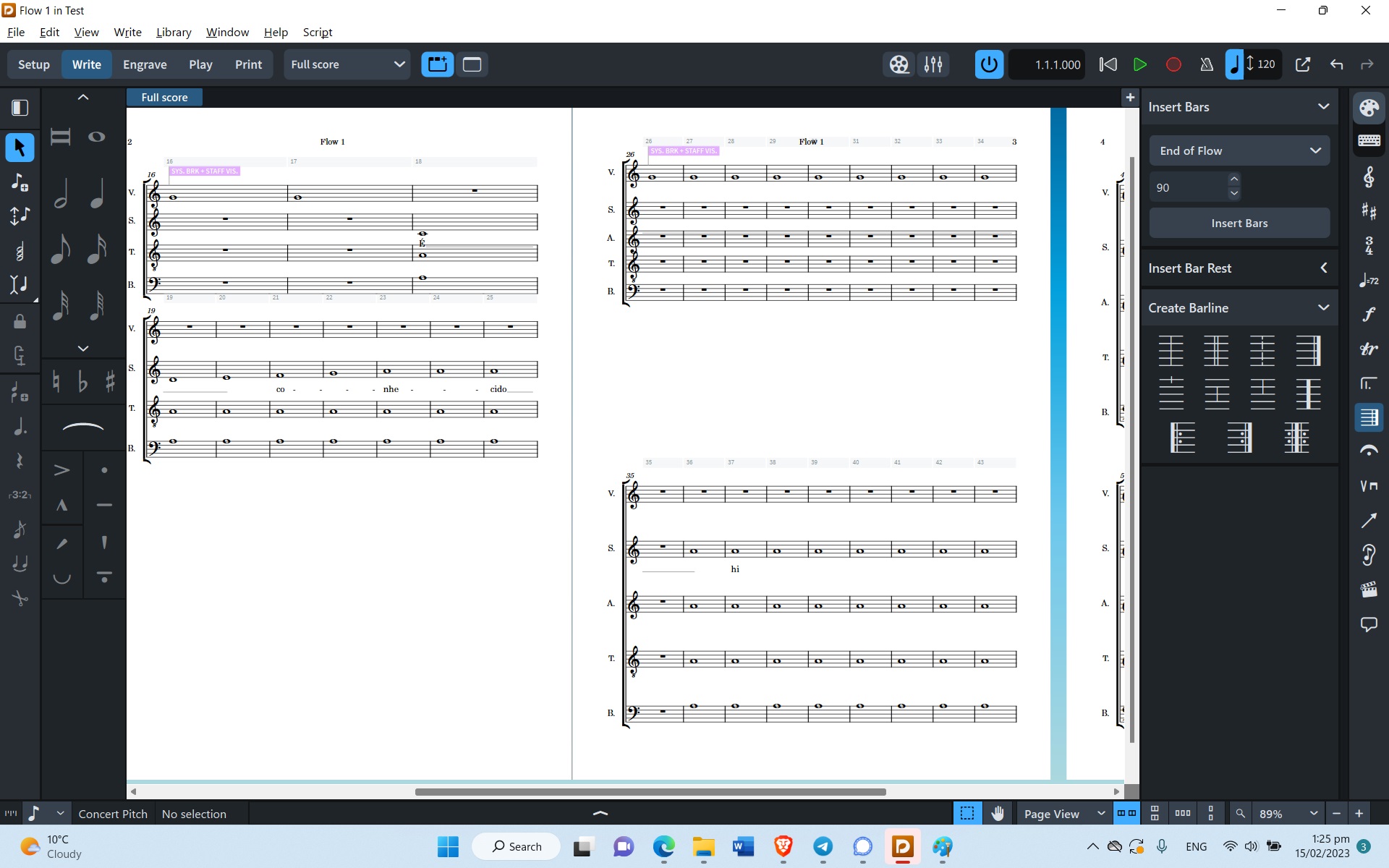Click the horizontal scrollbar thumb
1389x868 pixels.
[650, 791]
